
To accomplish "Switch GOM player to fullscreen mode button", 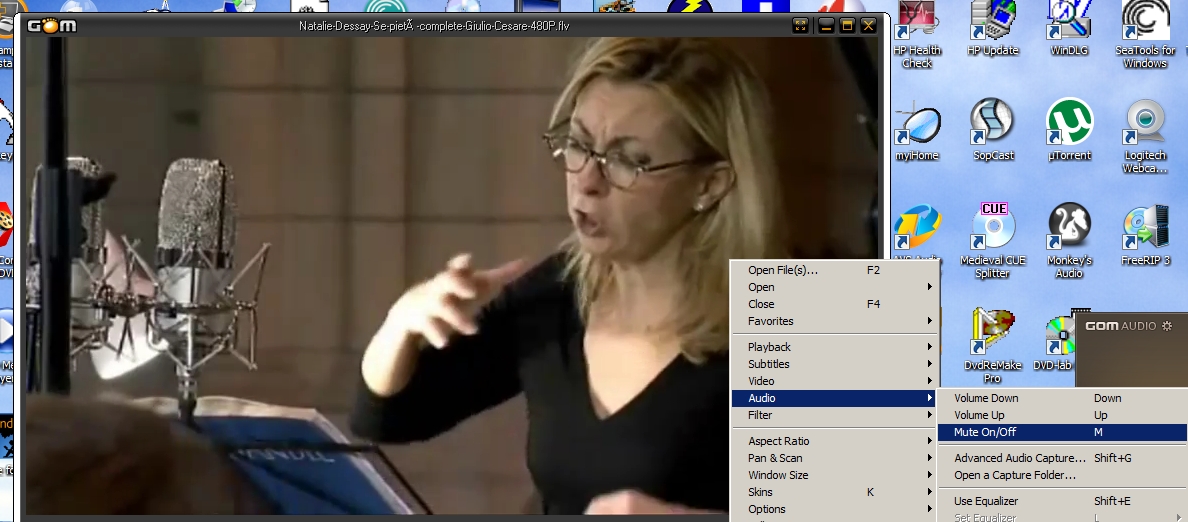I will [x=800, y=26].
